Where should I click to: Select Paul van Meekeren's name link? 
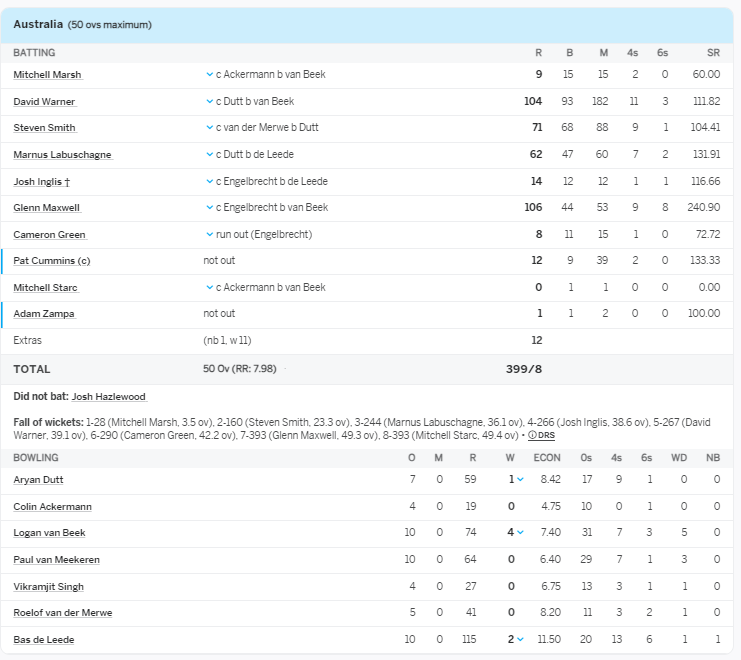point(56,560)
